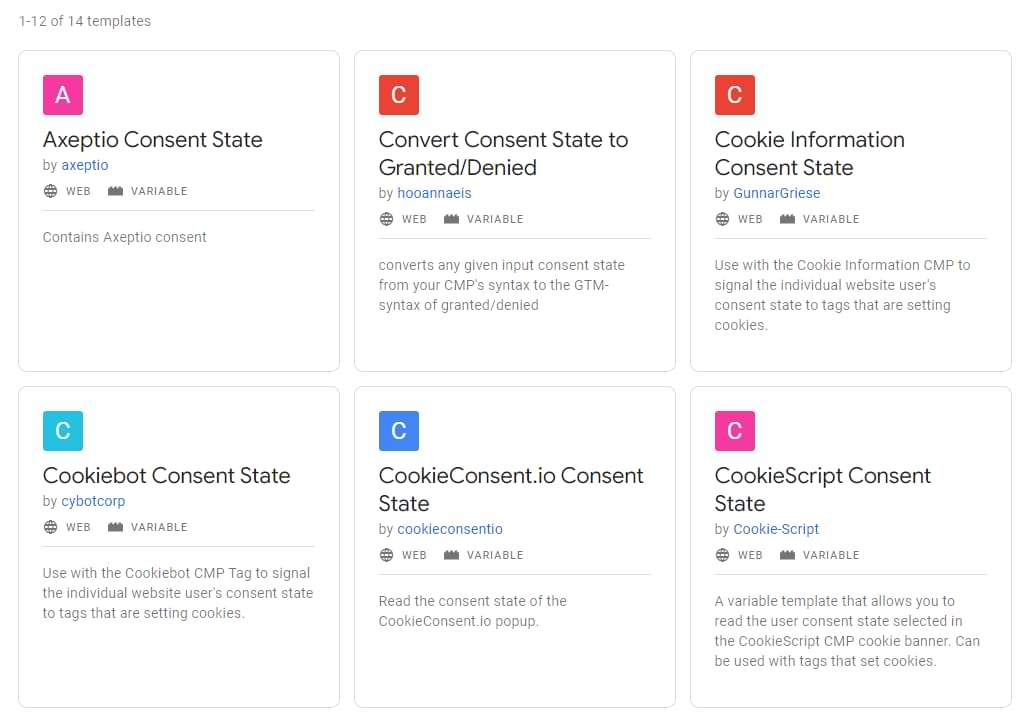Click the variable brick icon on Cookiebot card

point(115,527)
